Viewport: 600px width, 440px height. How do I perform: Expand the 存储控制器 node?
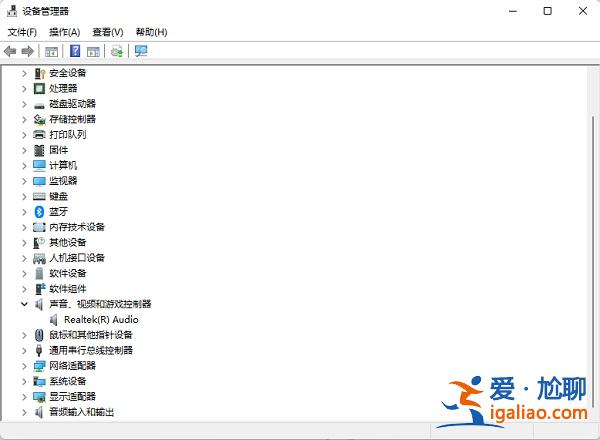click(24, 119)
